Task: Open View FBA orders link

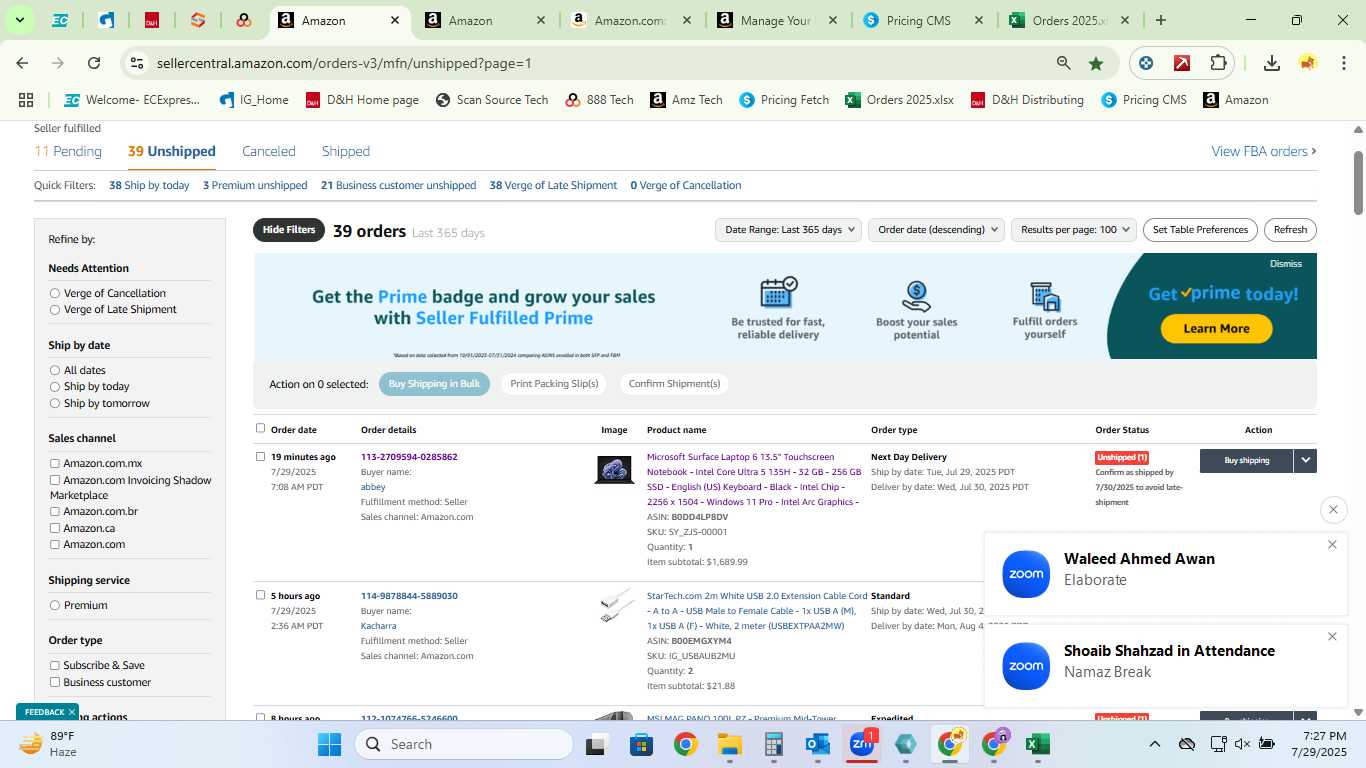Action: click(x=1264, y=151)
